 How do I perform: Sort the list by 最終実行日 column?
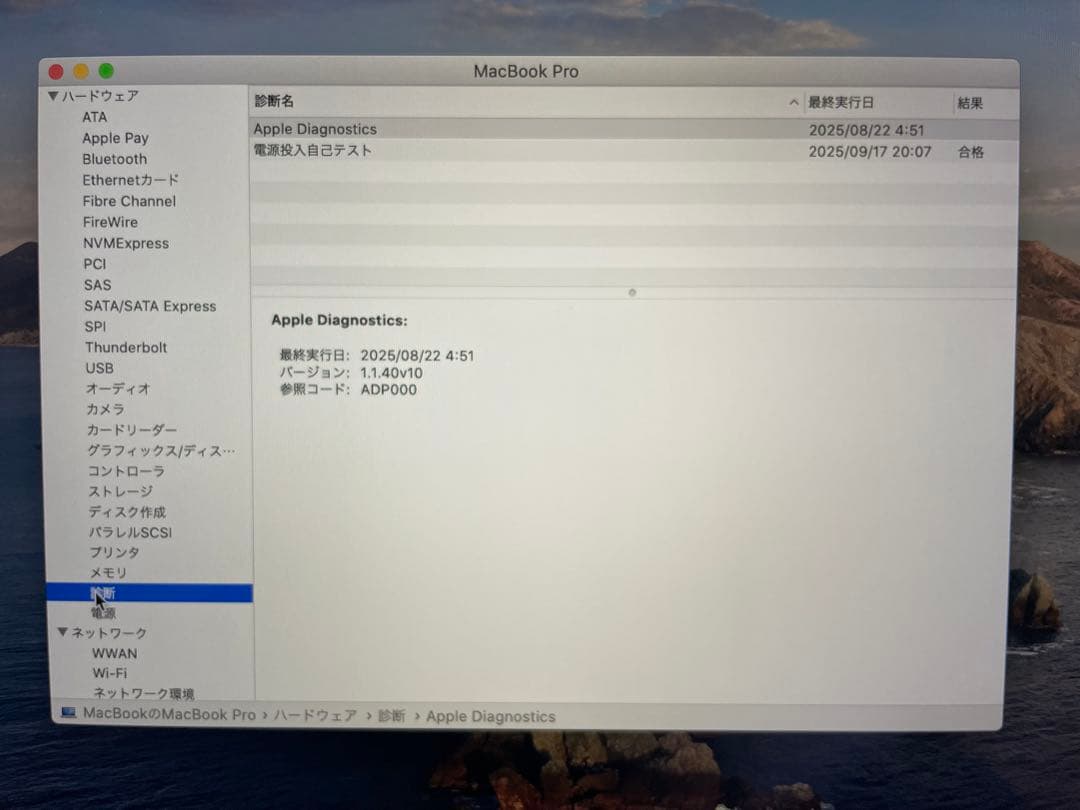pos(842,102)
